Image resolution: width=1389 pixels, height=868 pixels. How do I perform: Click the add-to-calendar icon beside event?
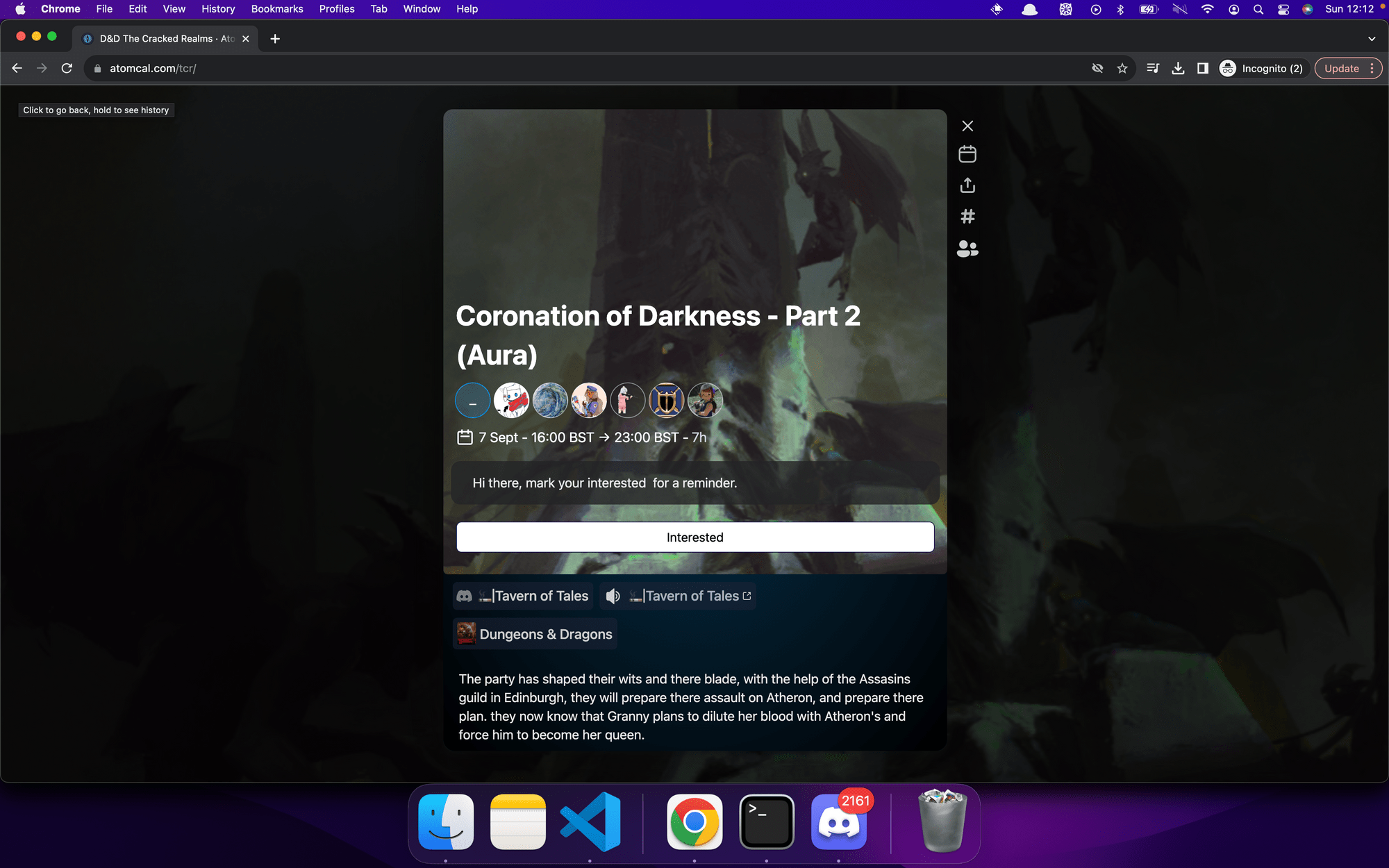point(967,154)
